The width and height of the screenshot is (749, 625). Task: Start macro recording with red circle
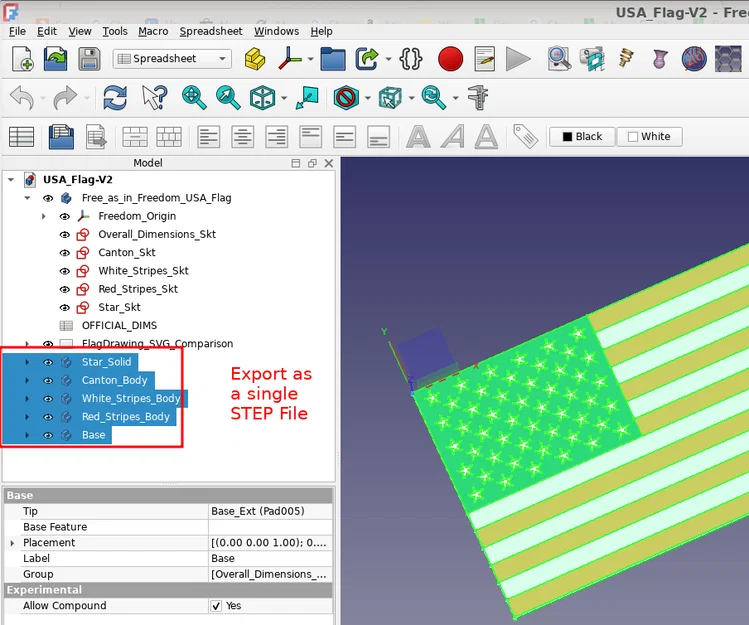click(450, 59)
